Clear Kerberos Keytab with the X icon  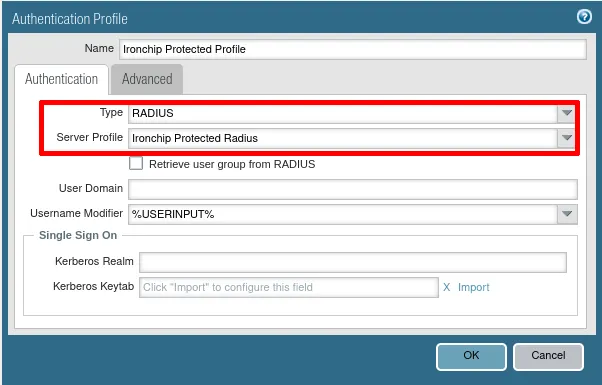[447, 287]
